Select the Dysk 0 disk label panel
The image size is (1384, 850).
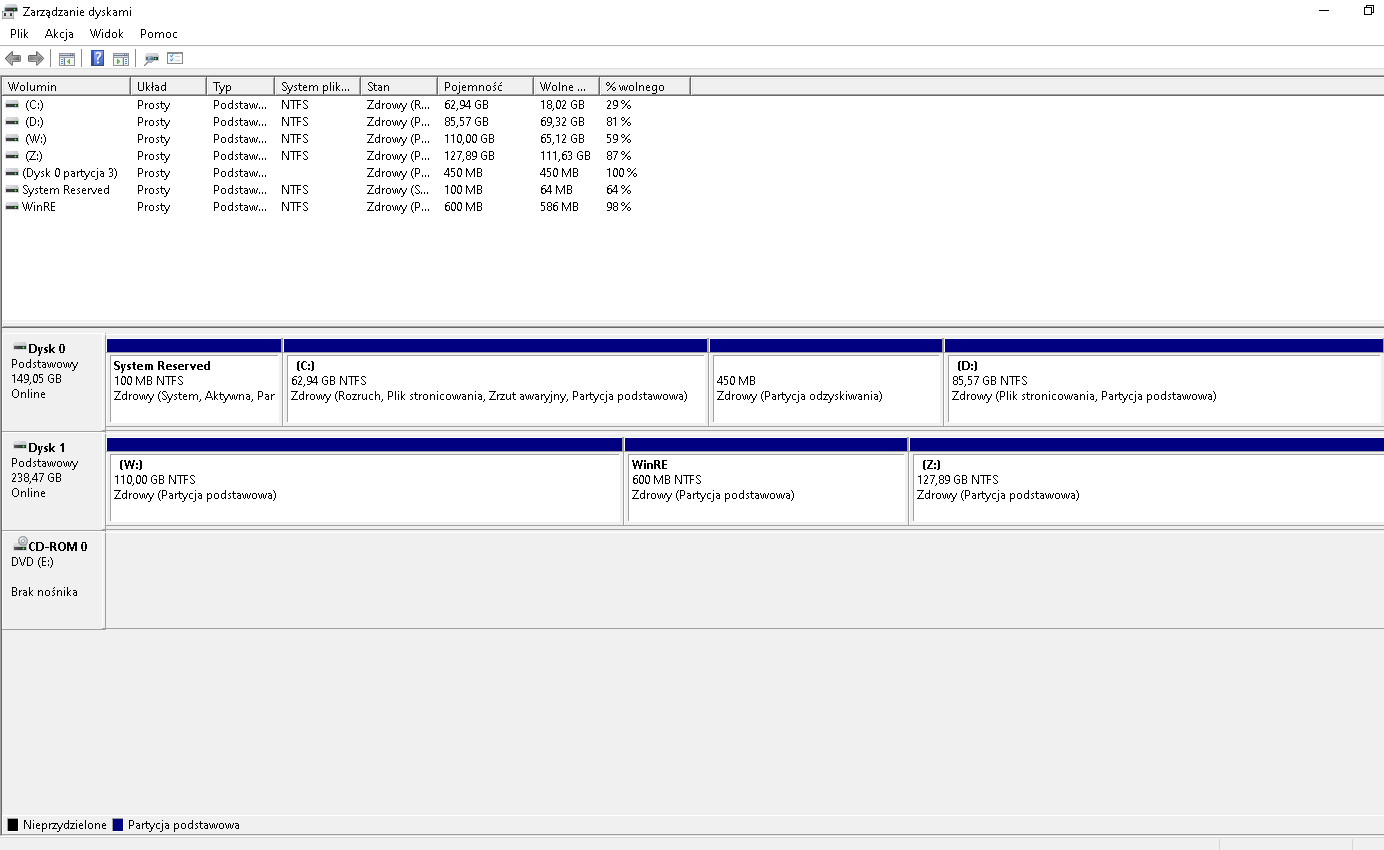[53, 381]
